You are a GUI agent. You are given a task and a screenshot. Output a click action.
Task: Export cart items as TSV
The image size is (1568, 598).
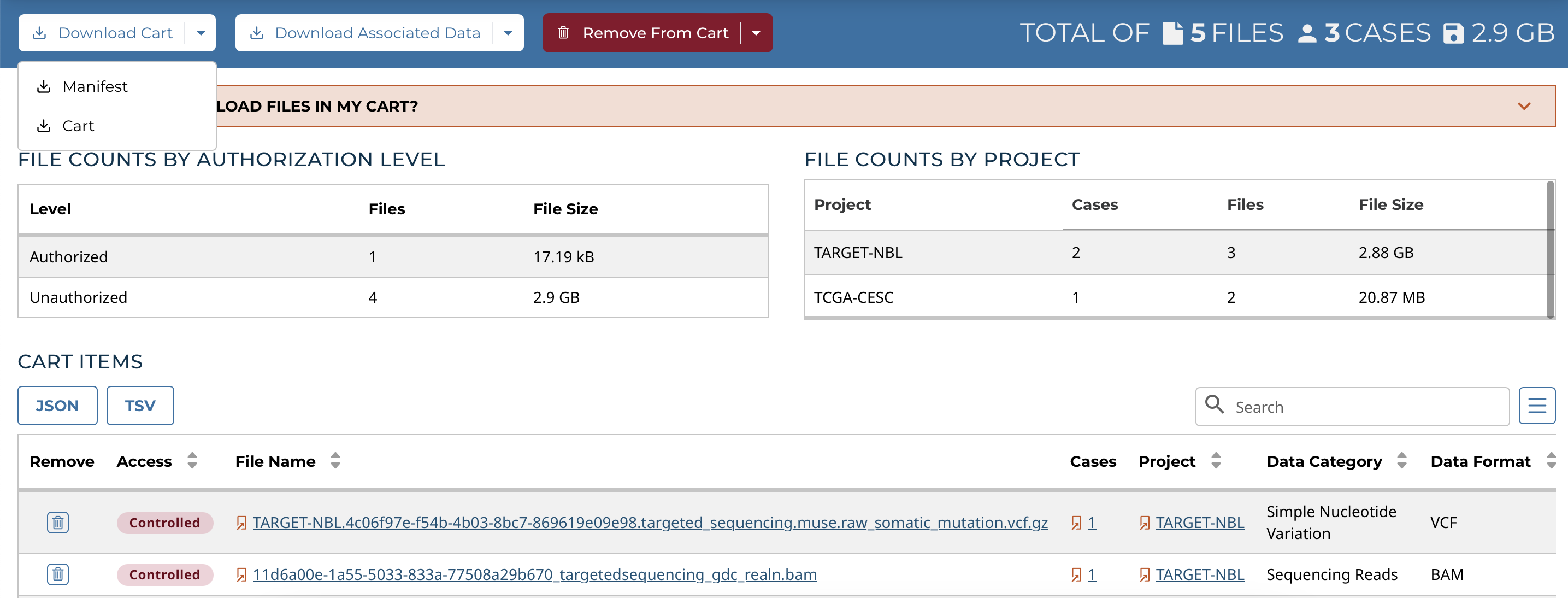[x=140, y=406]
